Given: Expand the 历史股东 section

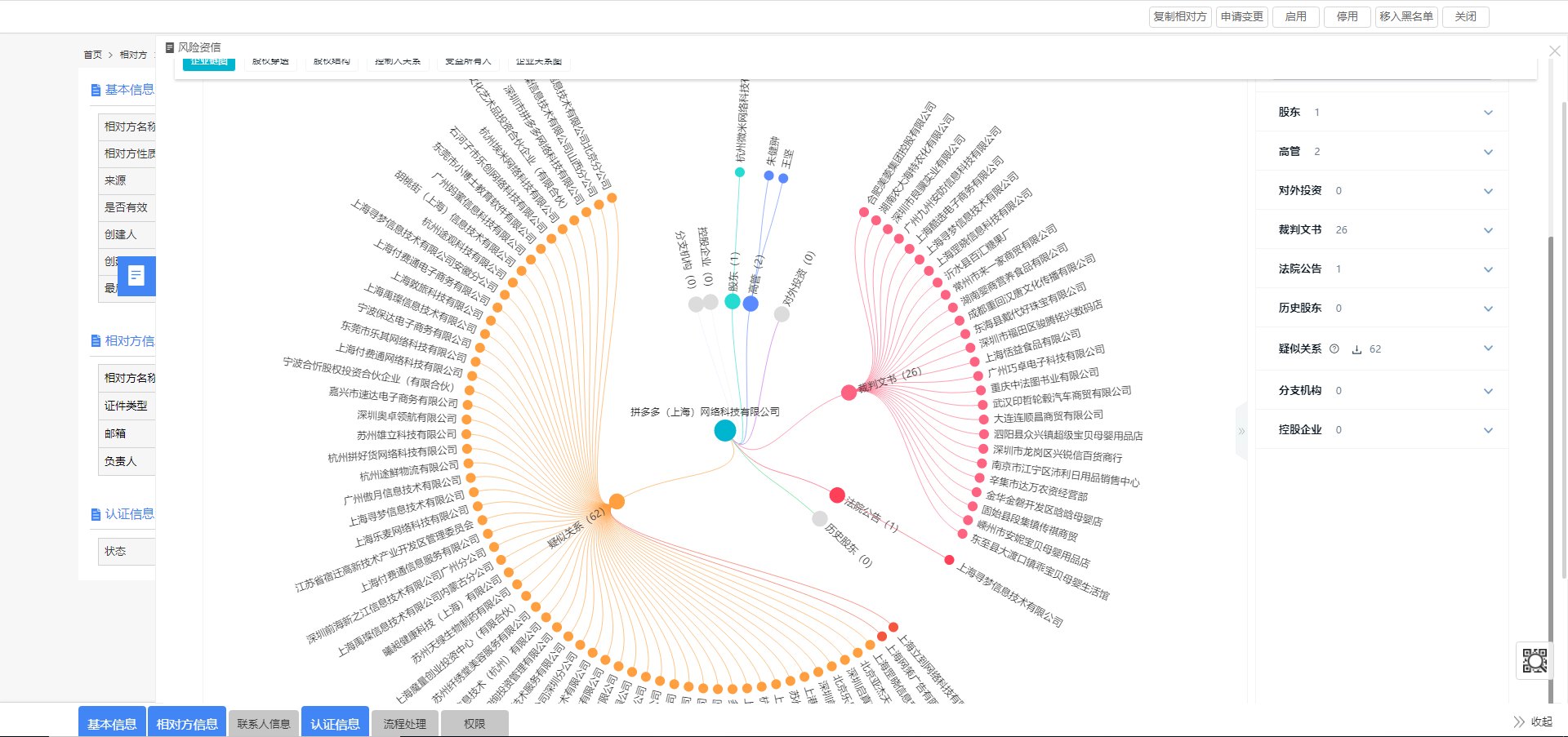Looking at the screenshot, I should click(x=1488, y=309).
